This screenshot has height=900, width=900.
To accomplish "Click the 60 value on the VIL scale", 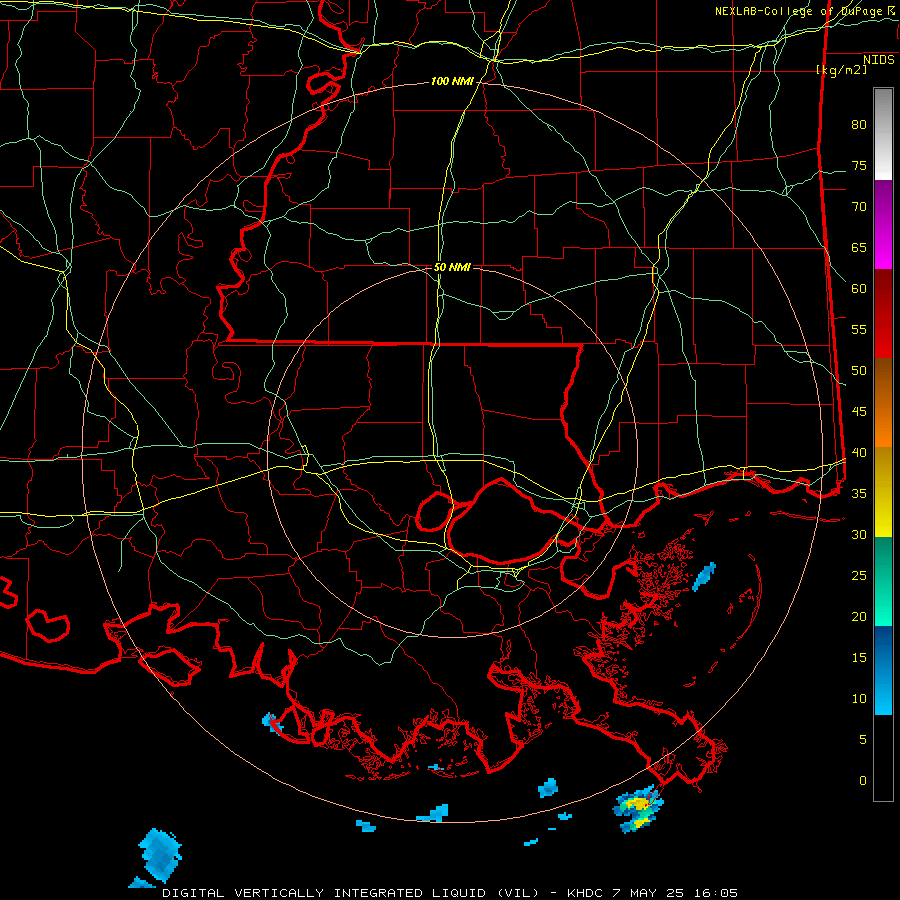I will [859, 289].
